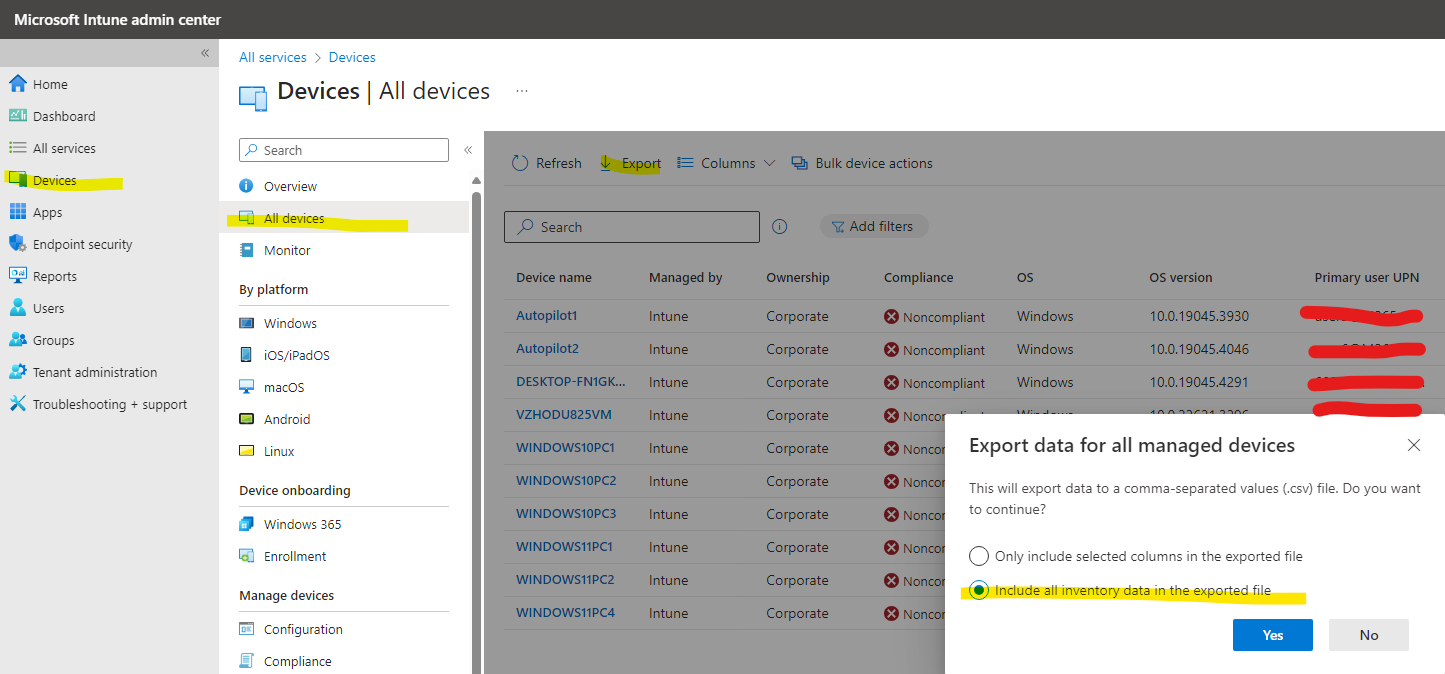This screenshot has width=1445, height=674.
Task: Collapse the main left navigation chevron
Action: (x=205, y=53)
